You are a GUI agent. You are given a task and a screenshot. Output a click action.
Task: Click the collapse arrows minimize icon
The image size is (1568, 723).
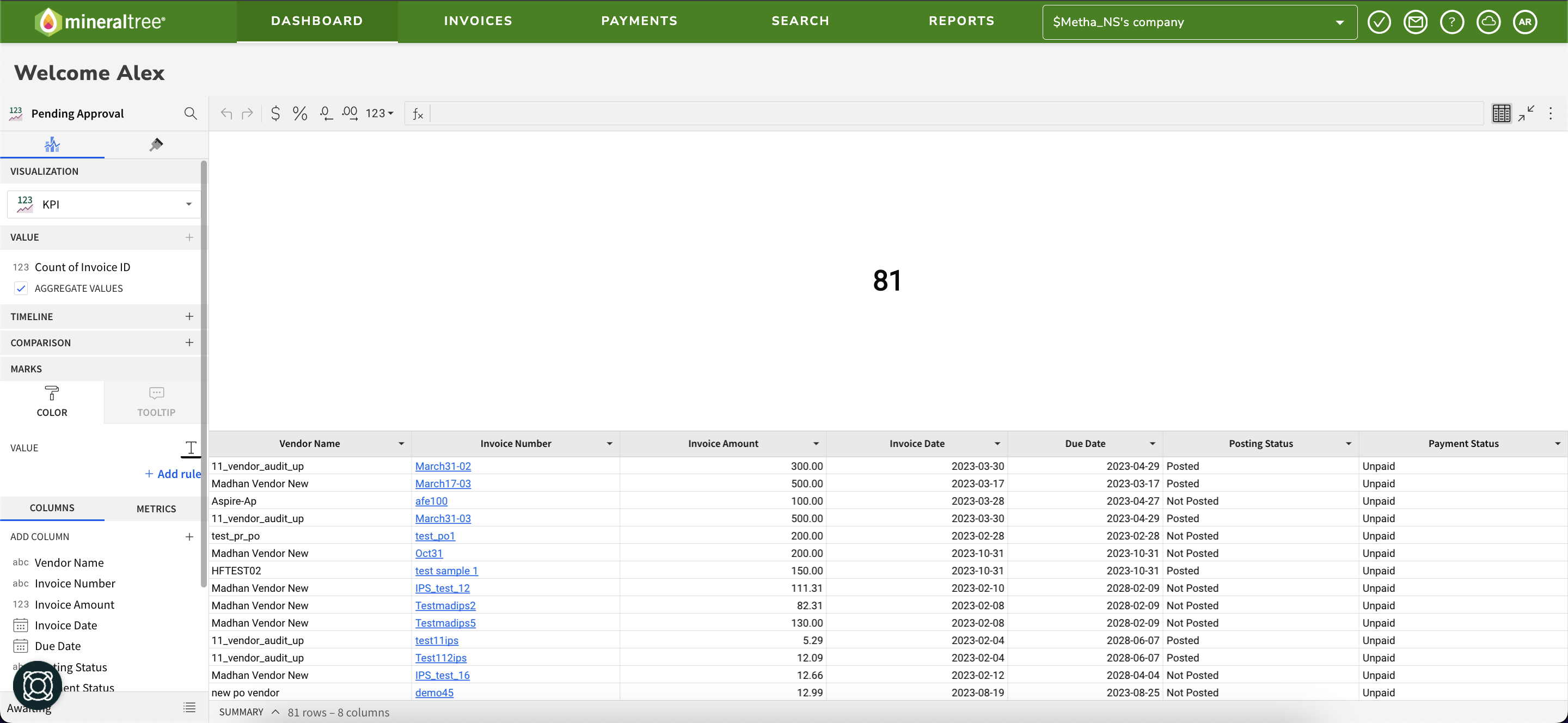pos(1526,113)
